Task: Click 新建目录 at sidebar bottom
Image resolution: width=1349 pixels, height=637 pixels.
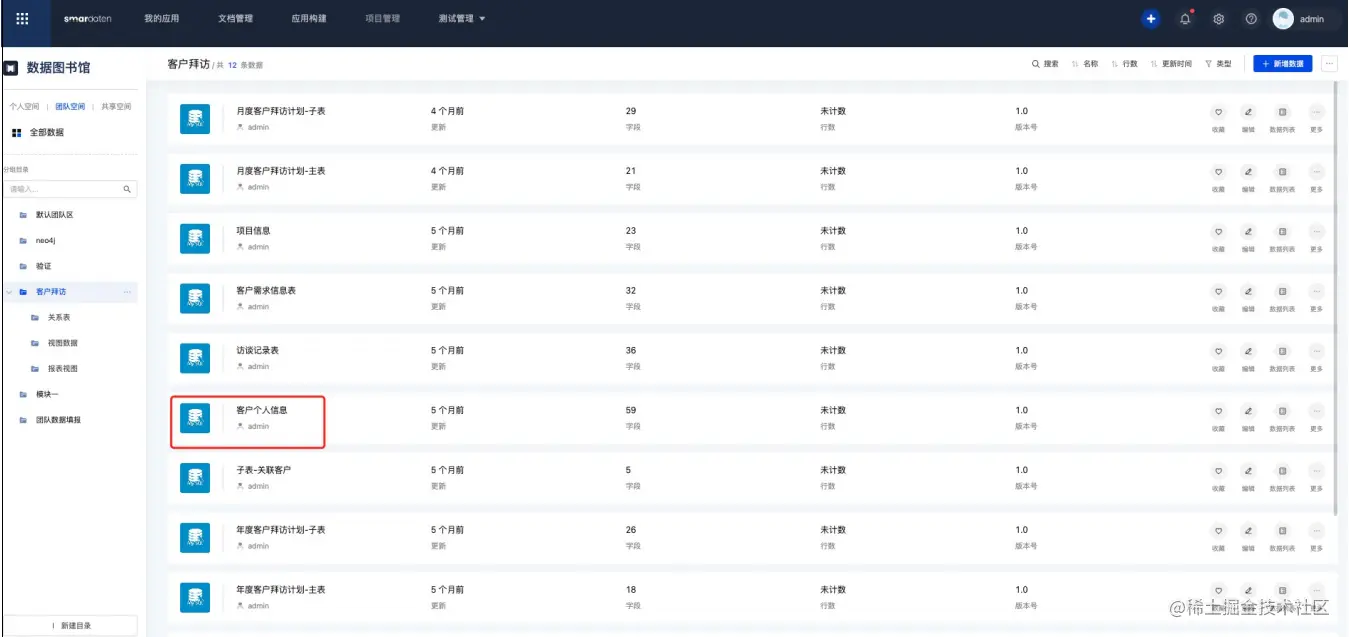Action: tap(71, 625)
